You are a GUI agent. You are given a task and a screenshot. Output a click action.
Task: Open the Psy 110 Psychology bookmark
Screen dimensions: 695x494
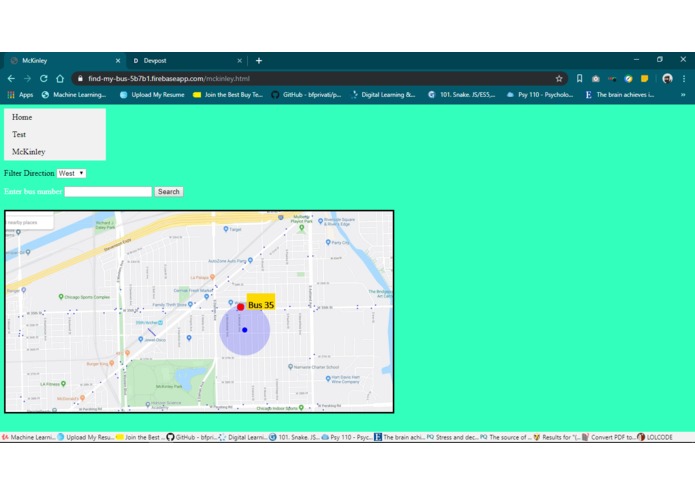tap(540, 94)
